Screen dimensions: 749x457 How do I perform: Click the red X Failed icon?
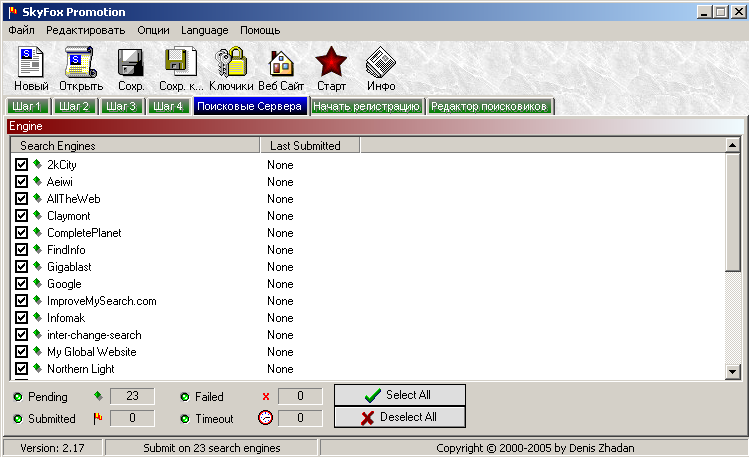click(266, 396)
